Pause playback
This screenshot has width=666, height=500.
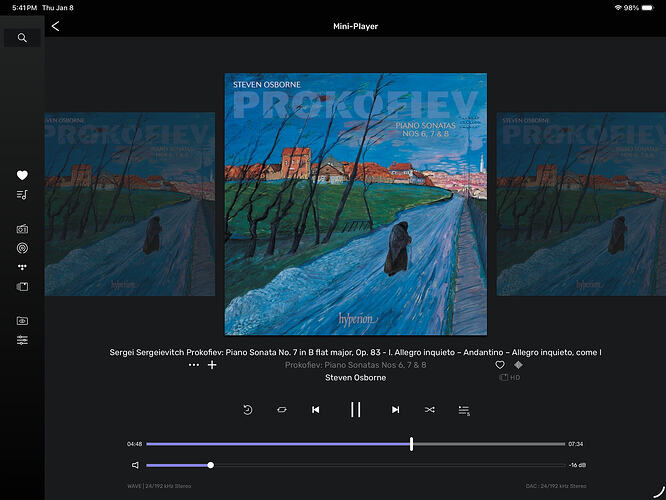pos(356,410)
